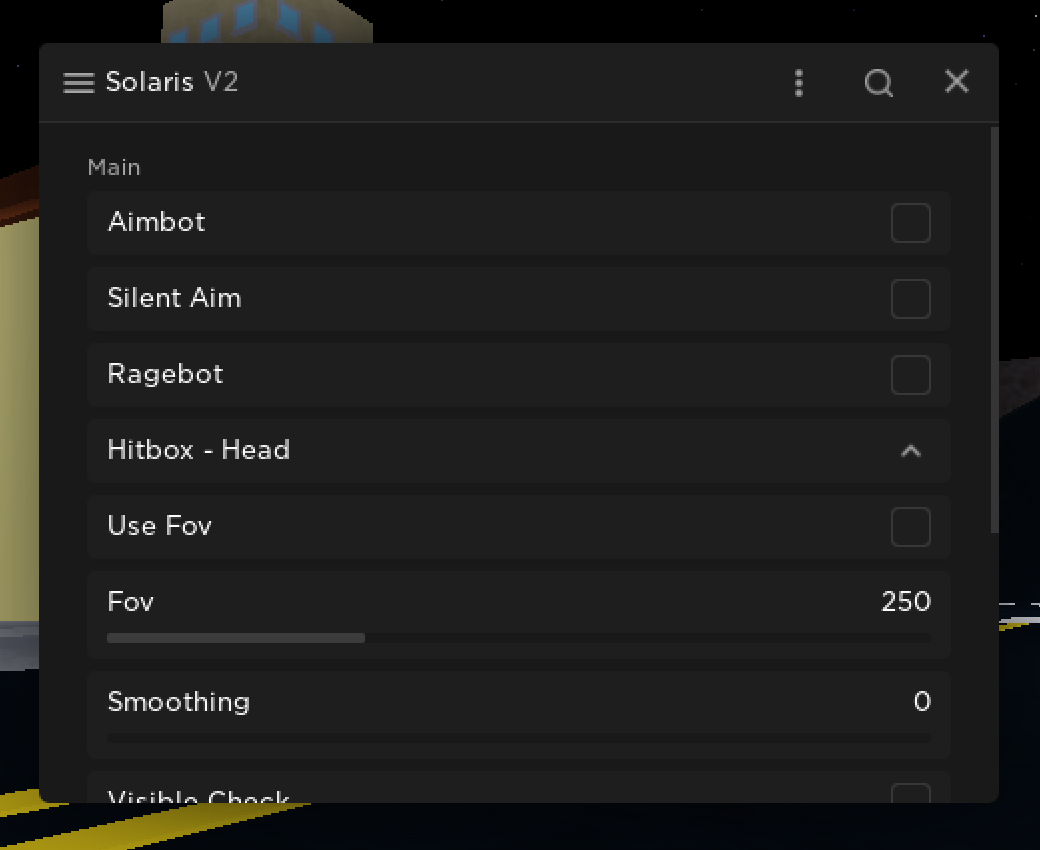Click the Fov value showing 250

point(905,601)
